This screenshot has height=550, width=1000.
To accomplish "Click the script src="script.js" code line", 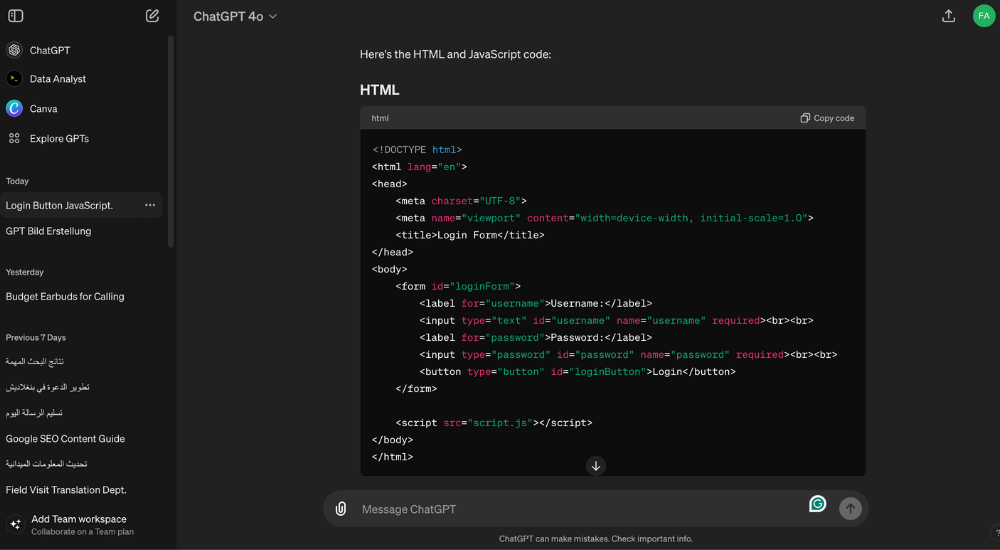I will 494,423.
